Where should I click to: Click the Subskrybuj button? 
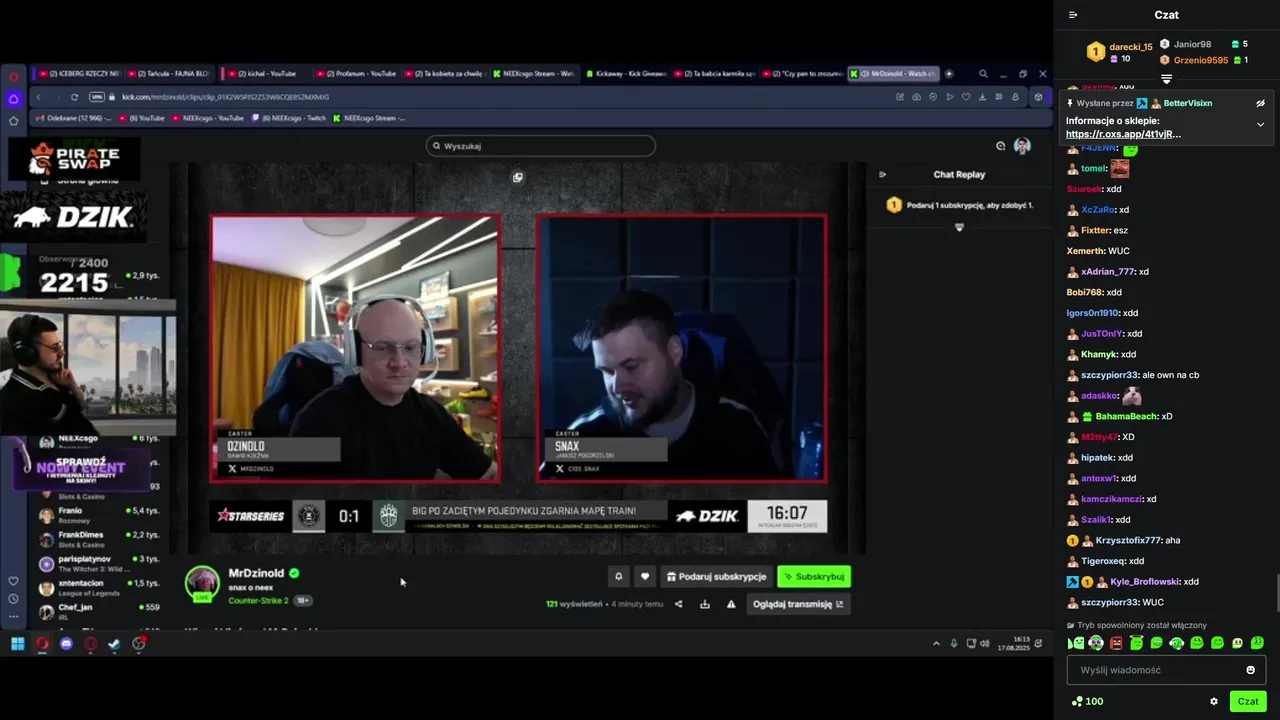click(814, 576)
